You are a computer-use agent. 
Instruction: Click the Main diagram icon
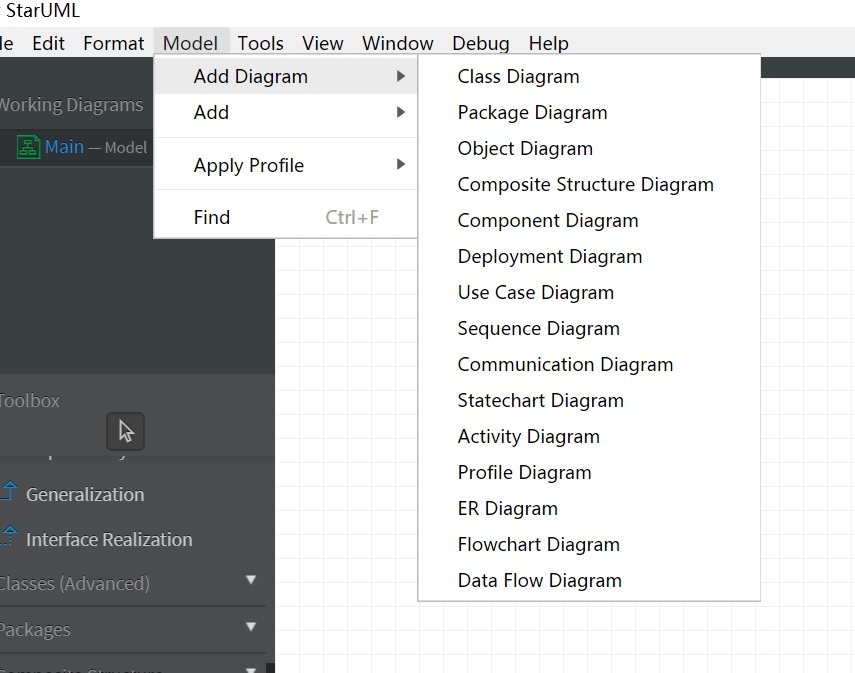tap(28, 147)
